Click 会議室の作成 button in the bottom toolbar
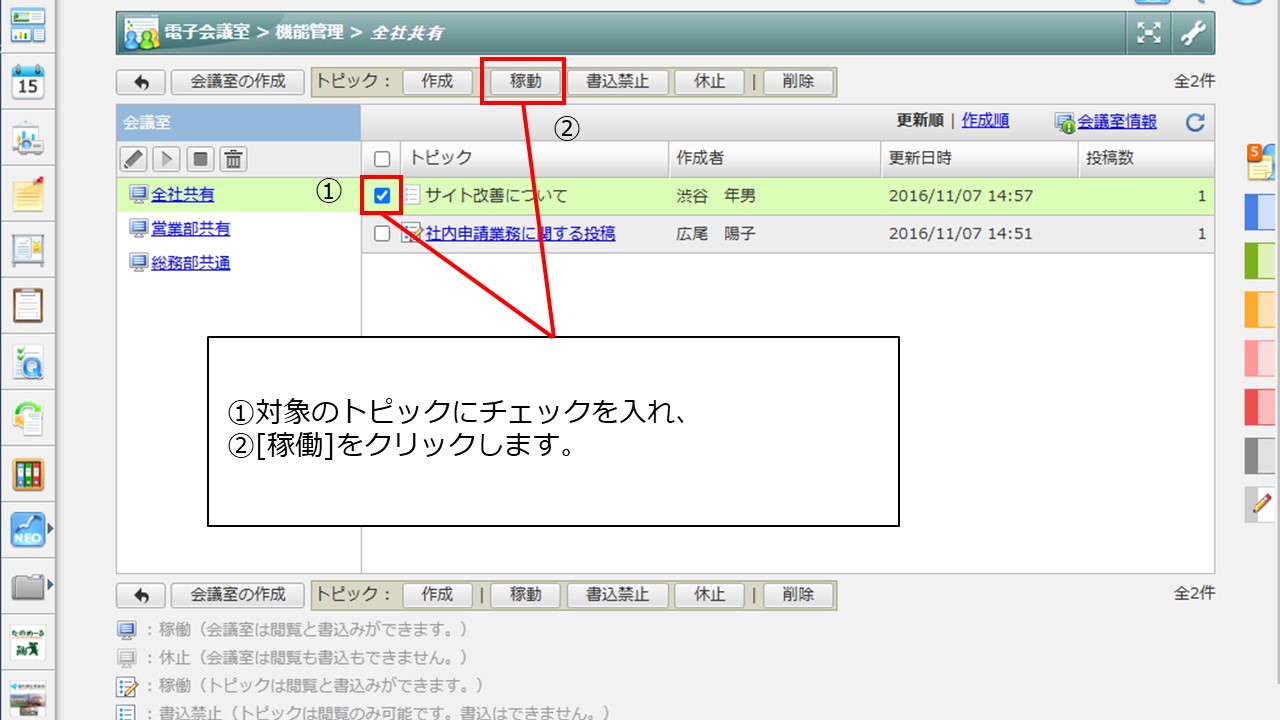 [x=238, y=595]
